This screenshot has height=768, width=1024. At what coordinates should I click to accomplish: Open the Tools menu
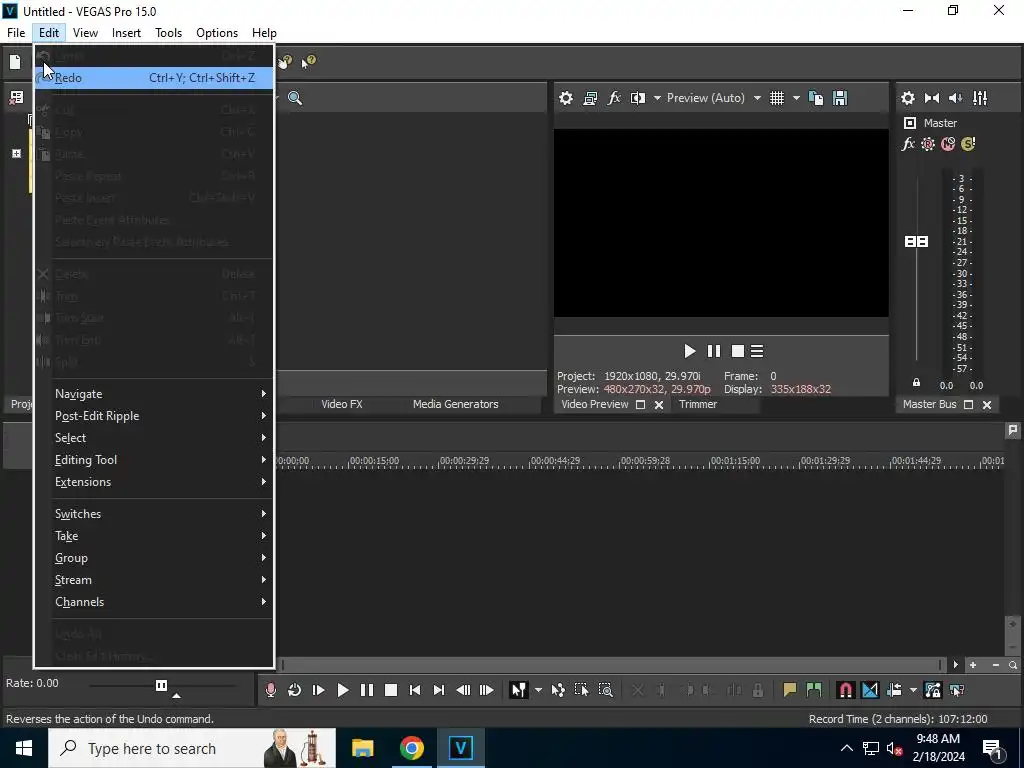(x=168, y=33)
